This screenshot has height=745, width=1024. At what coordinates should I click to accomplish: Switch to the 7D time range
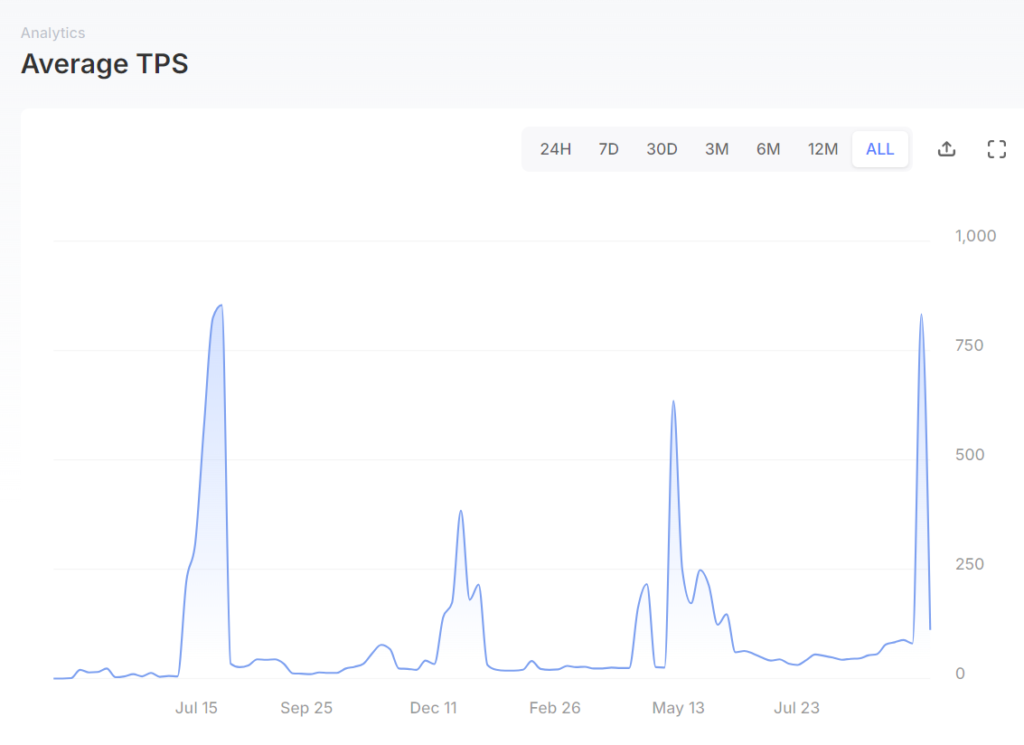[608, 149]
